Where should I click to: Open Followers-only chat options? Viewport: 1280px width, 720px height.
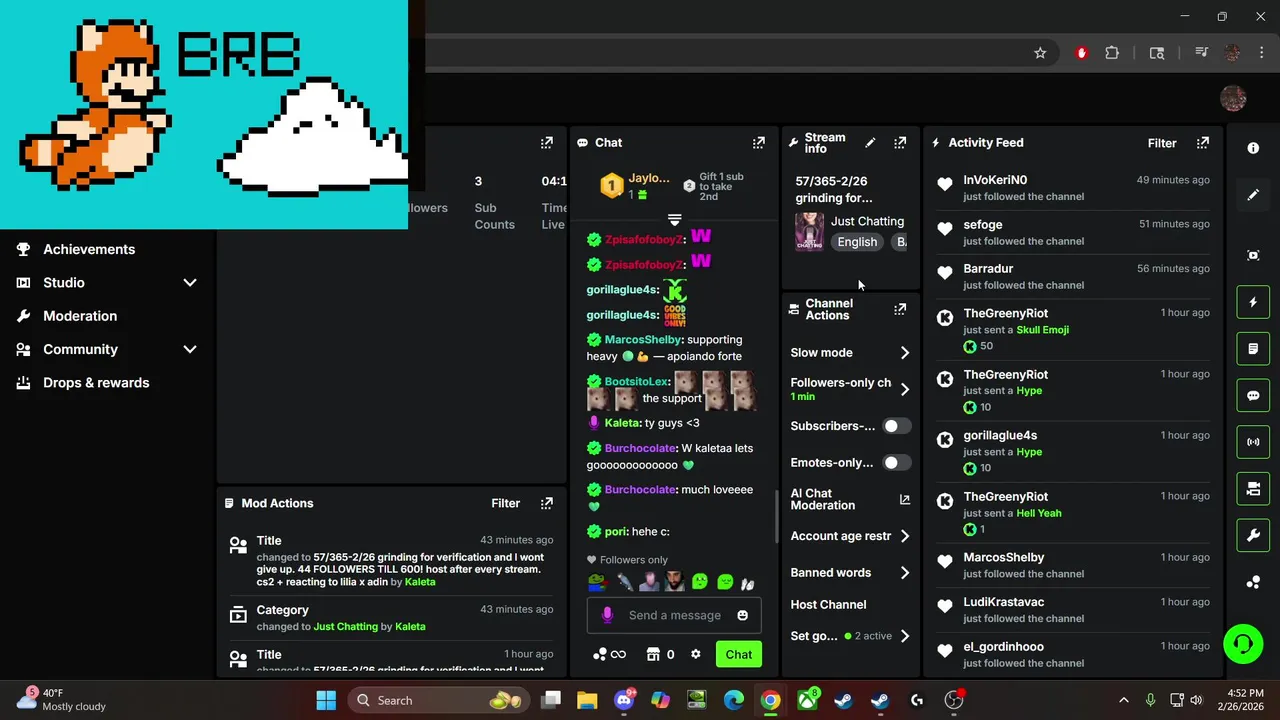click(x=850, y=389)
